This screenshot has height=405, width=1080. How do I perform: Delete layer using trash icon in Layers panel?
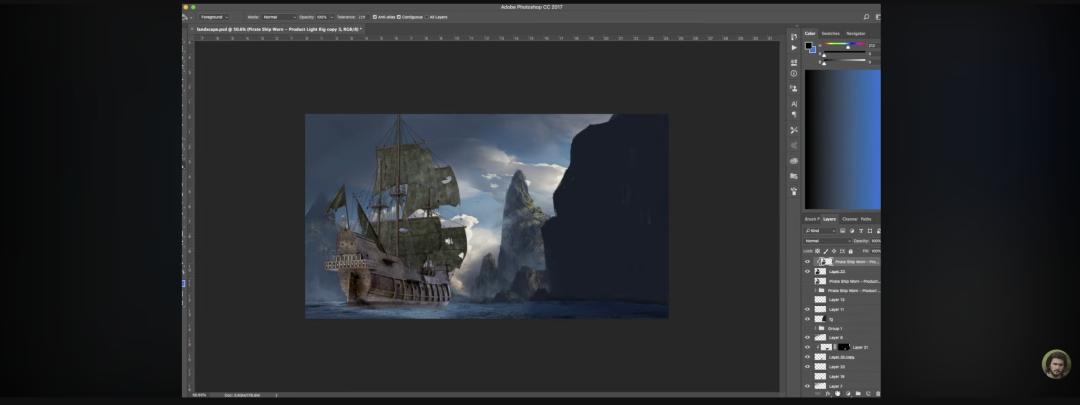[877, 394]
